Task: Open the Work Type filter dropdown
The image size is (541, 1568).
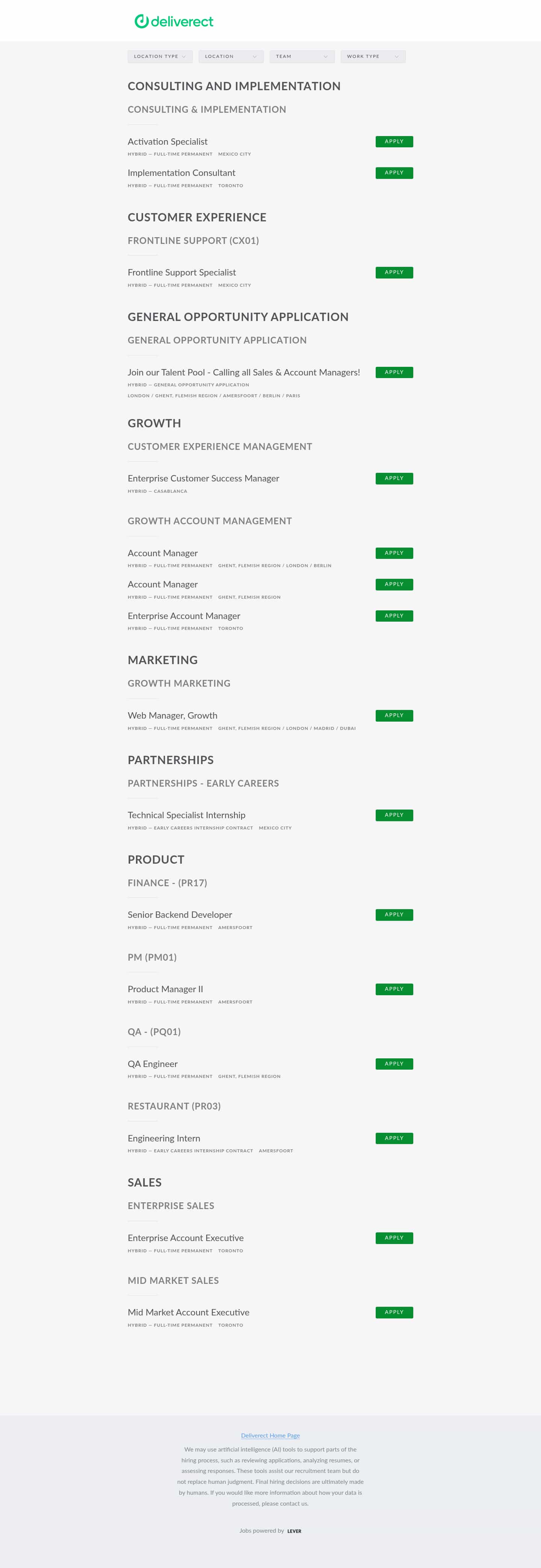Action: (372, 56)
